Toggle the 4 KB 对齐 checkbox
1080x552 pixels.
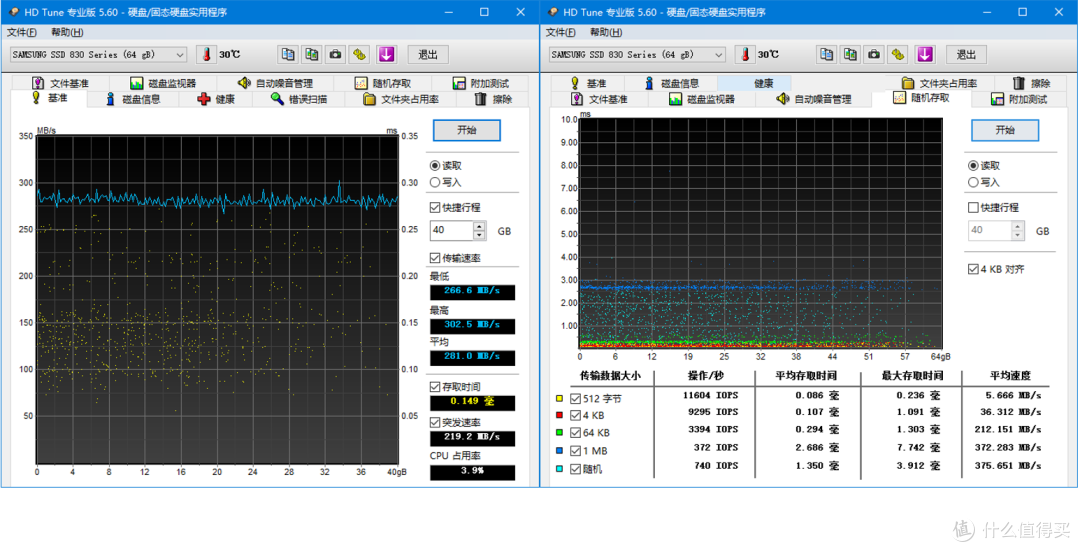tap(973, 269)
